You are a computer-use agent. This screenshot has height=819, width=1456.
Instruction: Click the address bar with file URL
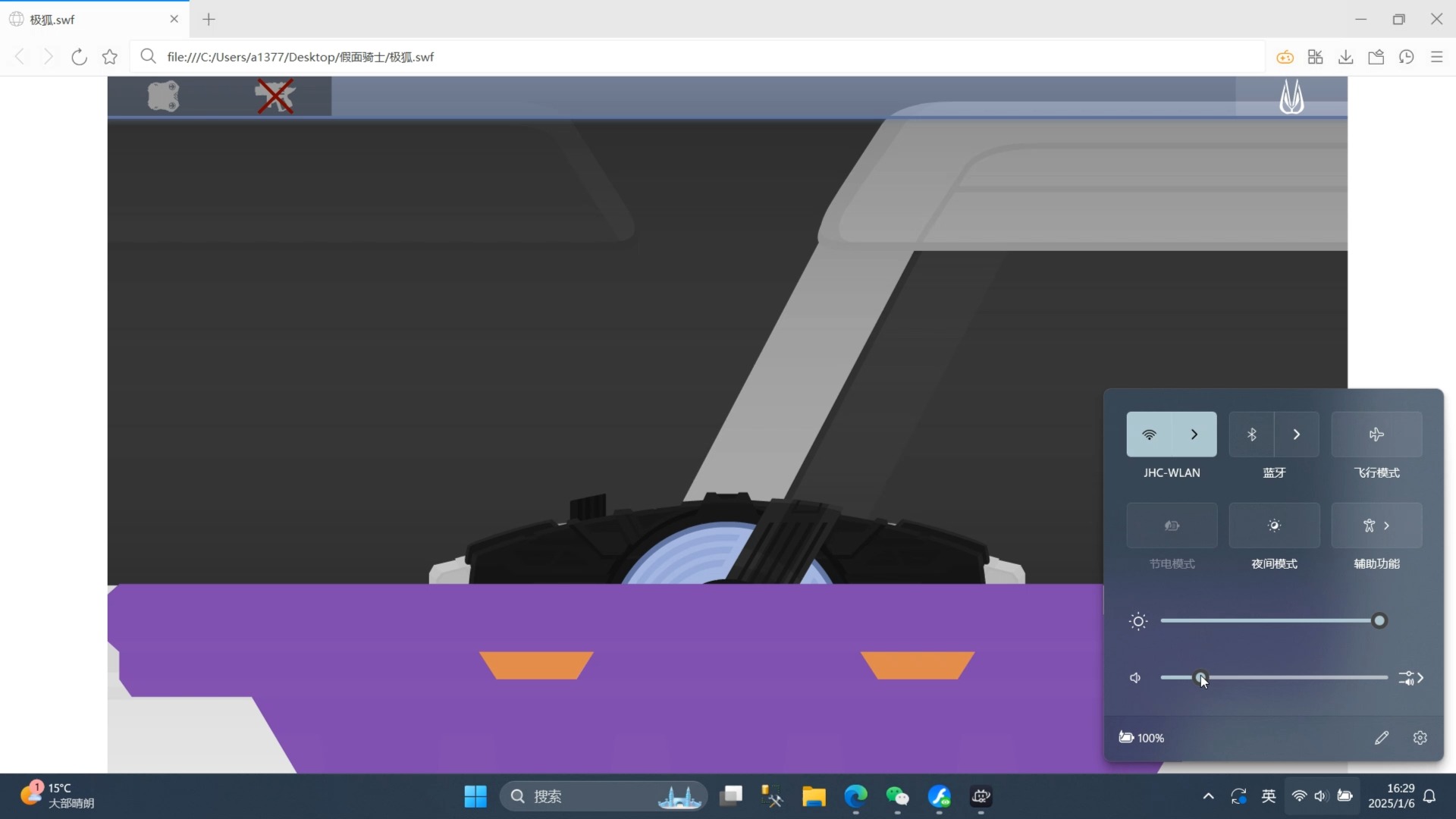pyautogui.click(x=698, y=57)
